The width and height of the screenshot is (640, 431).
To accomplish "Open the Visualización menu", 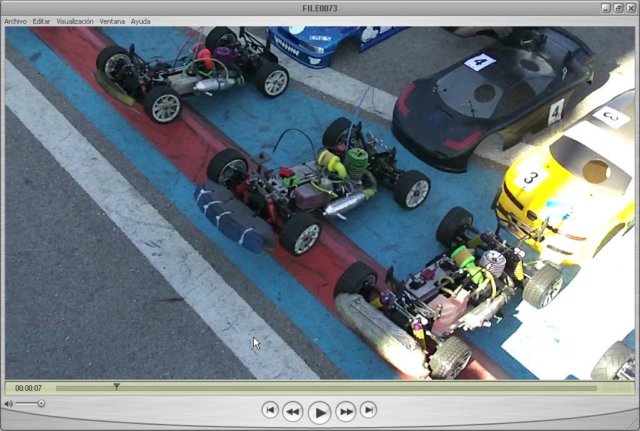I will (x=75, y=21).
